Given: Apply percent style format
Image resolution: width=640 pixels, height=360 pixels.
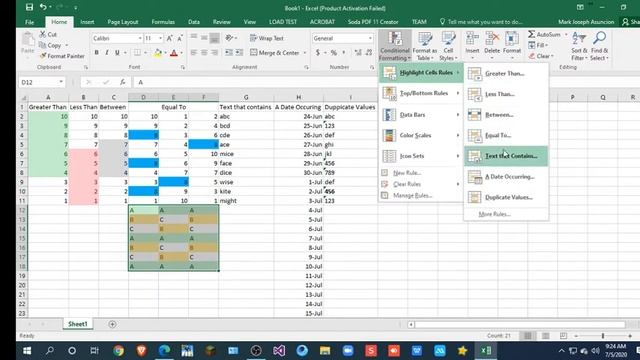Looking at the screenshot, I should (334, 53).
